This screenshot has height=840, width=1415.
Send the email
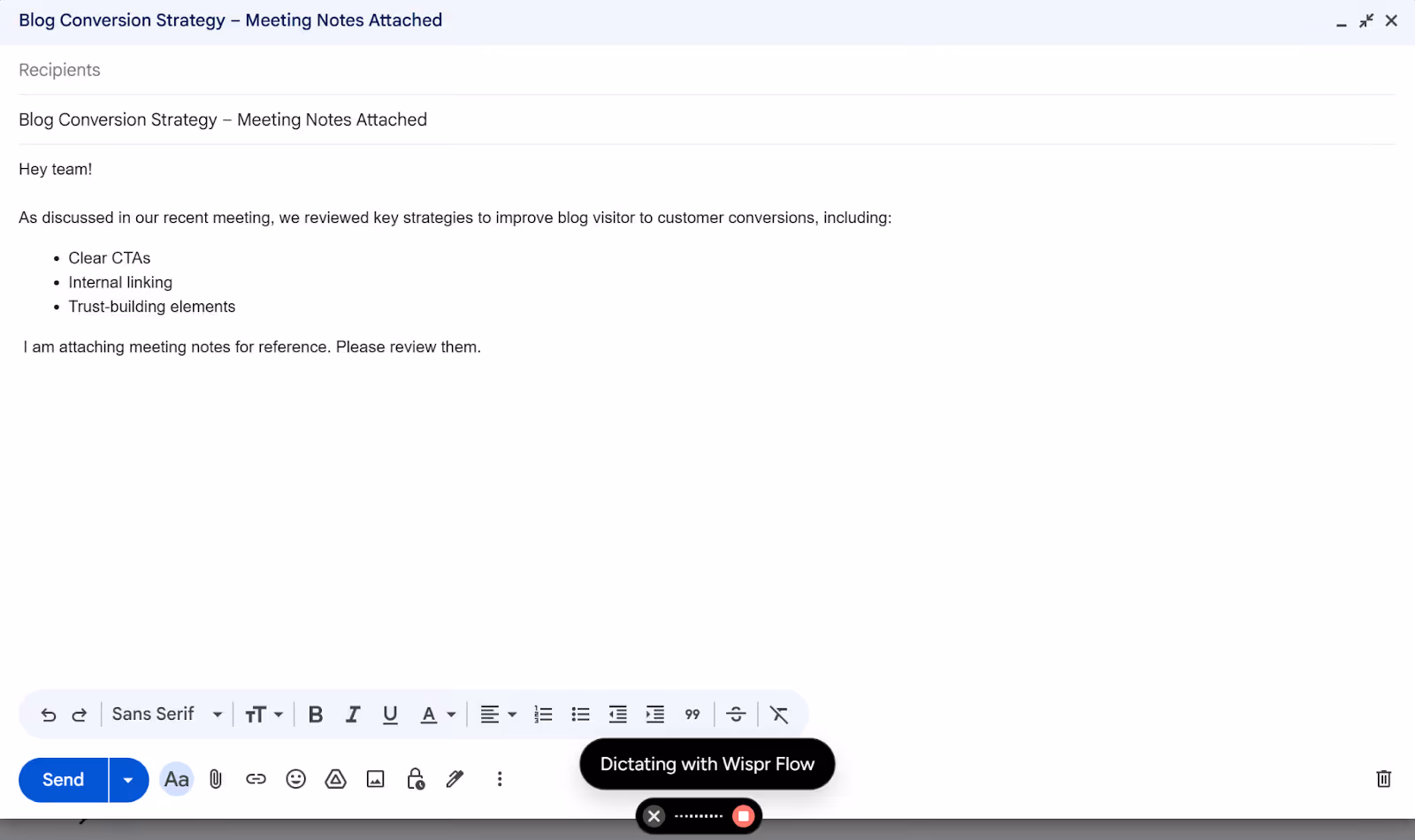click(x=61, y=779)
